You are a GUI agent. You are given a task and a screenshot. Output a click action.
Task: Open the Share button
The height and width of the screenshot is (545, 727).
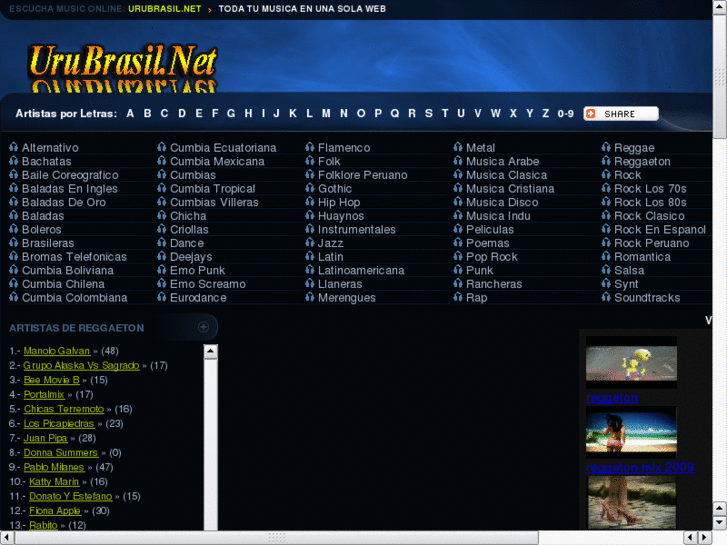(621, 114)
